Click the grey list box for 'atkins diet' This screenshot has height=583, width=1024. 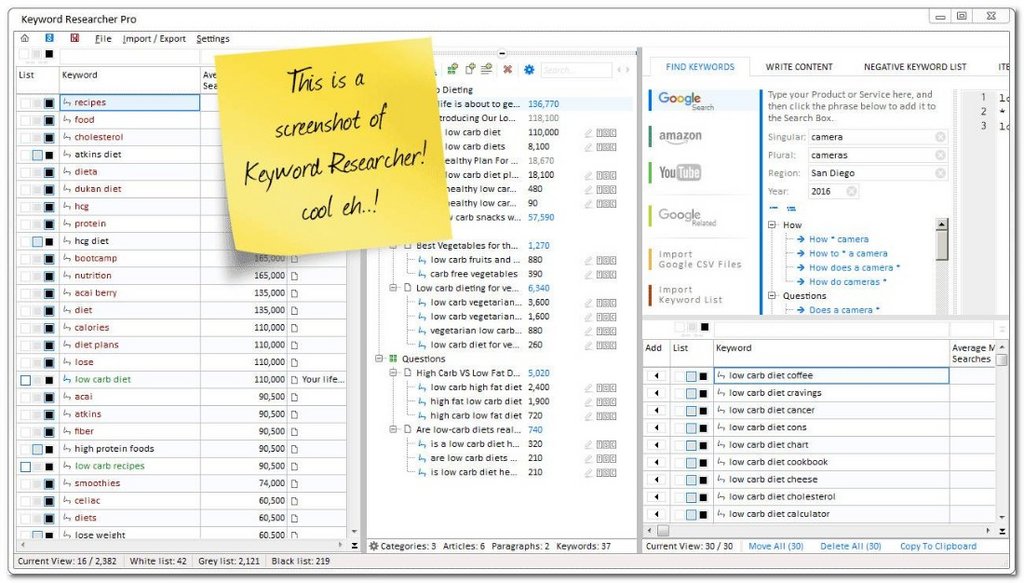click(x=37, y=155)
